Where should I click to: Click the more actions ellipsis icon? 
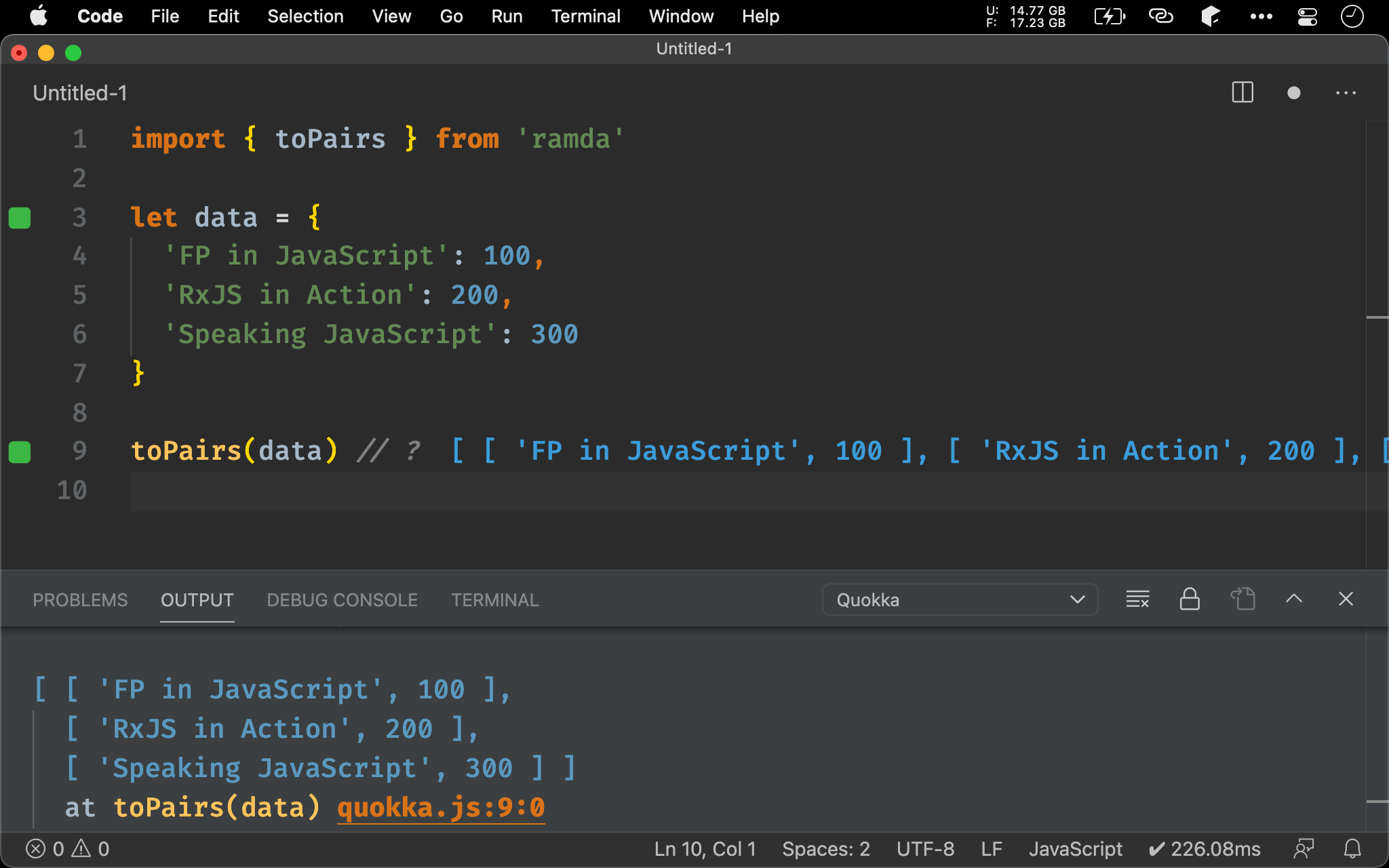[x=1346, y=93]
